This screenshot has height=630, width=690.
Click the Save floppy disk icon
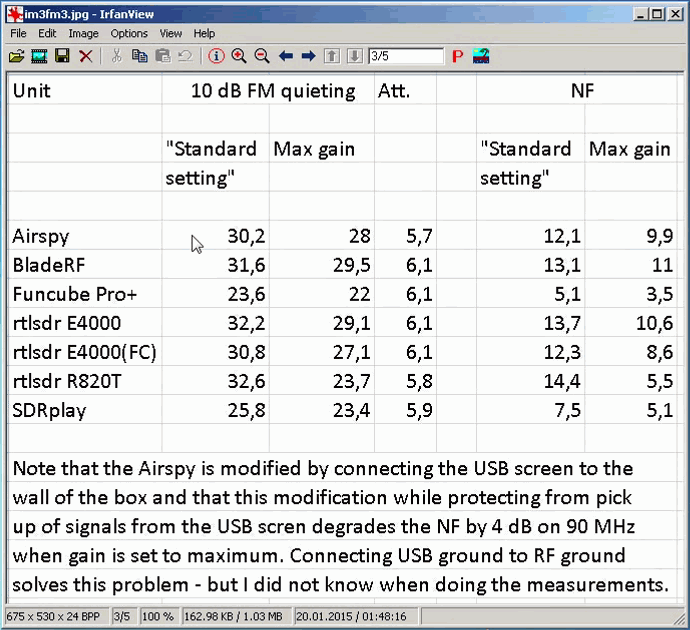62,56
